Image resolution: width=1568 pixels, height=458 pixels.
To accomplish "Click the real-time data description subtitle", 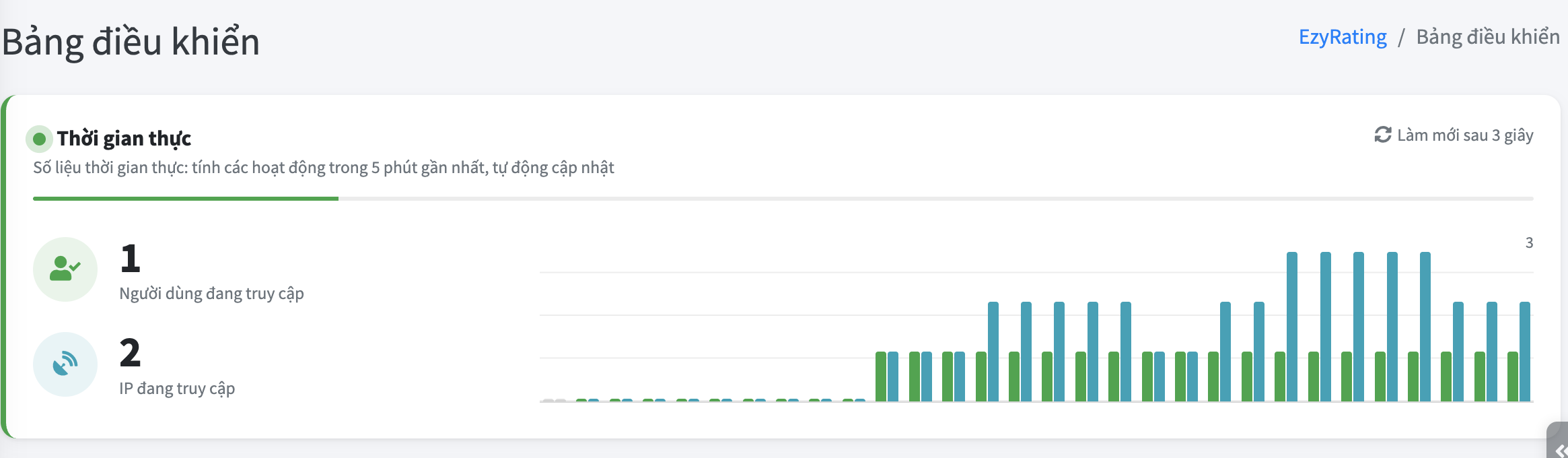I will pyautogui.click(x=324, y=167).
